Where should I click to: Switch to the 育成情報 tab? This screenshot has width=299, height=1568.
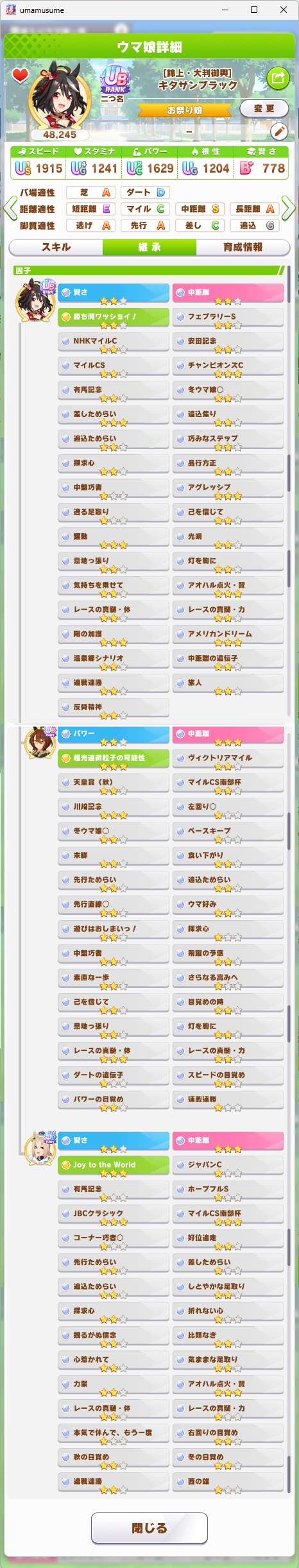[x=243, y=247]
